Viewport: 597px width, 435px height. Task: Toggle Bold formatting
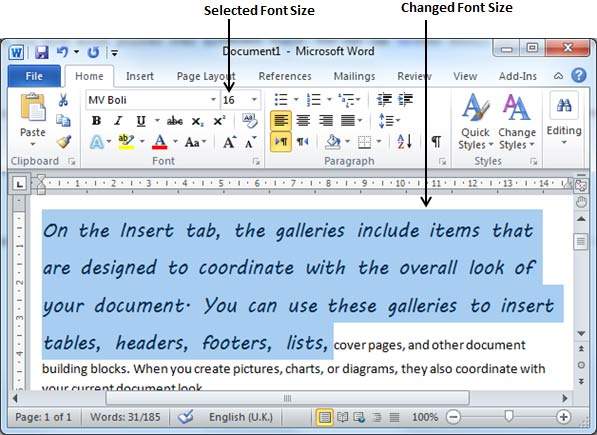(96, 121)
